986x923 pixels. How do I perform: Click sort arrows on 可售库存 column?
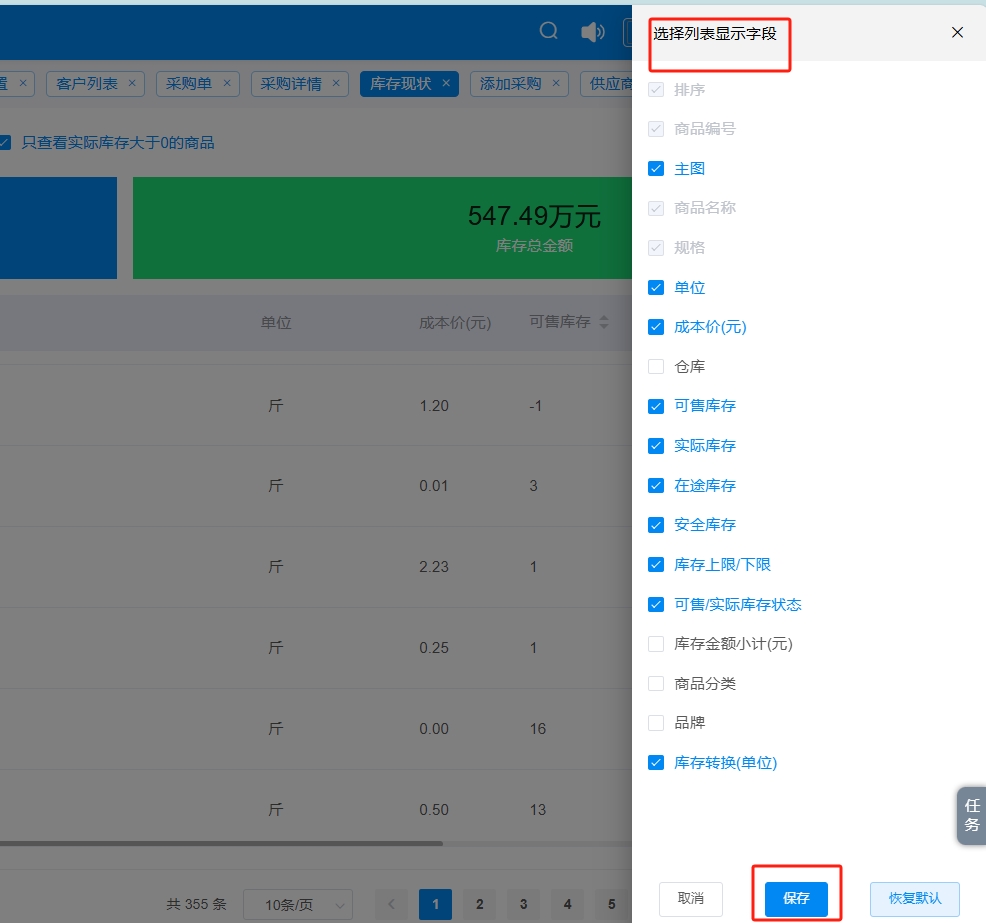click(x=603, y=323)
